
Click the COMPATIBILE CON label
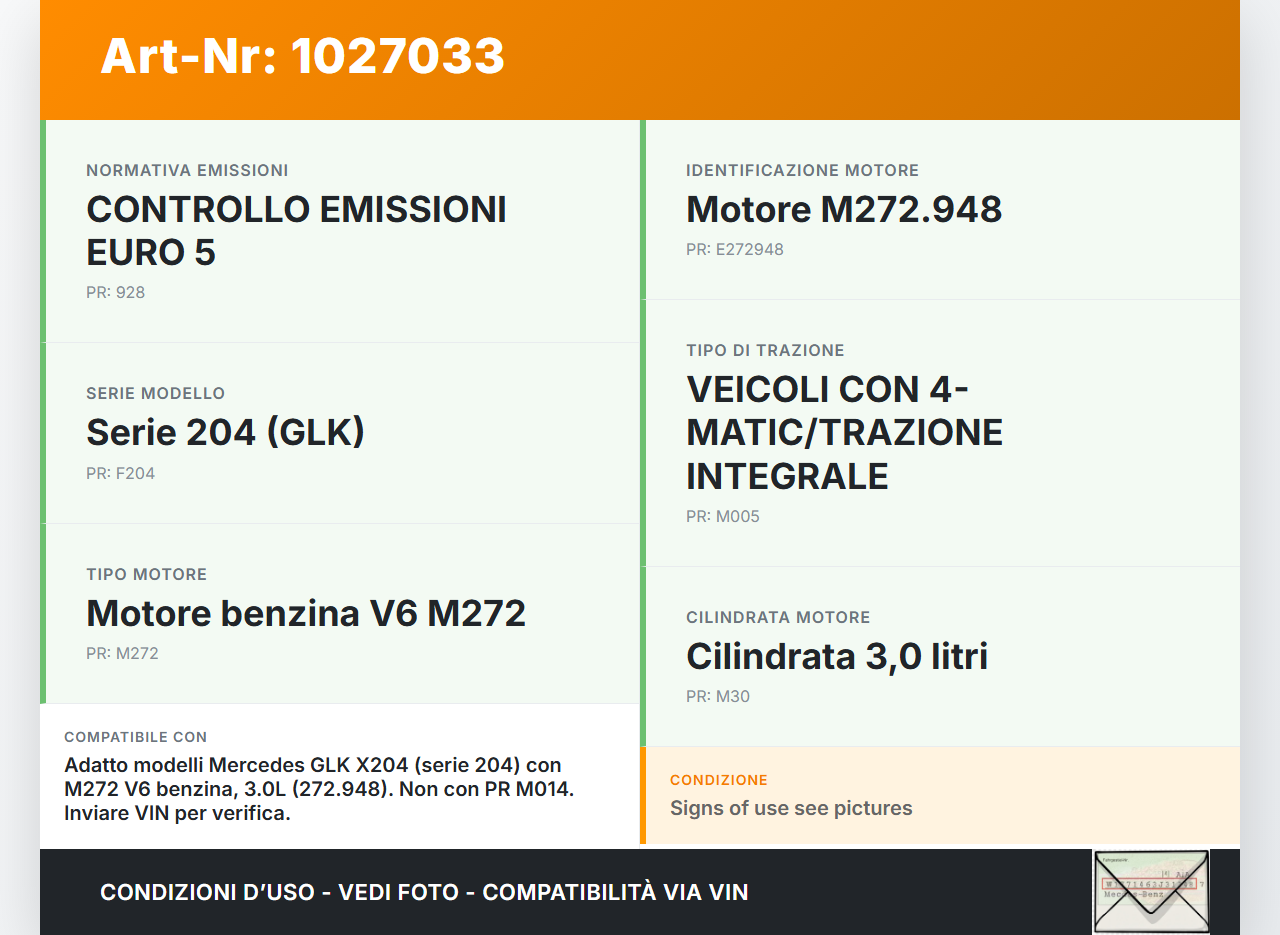point(135,737)
